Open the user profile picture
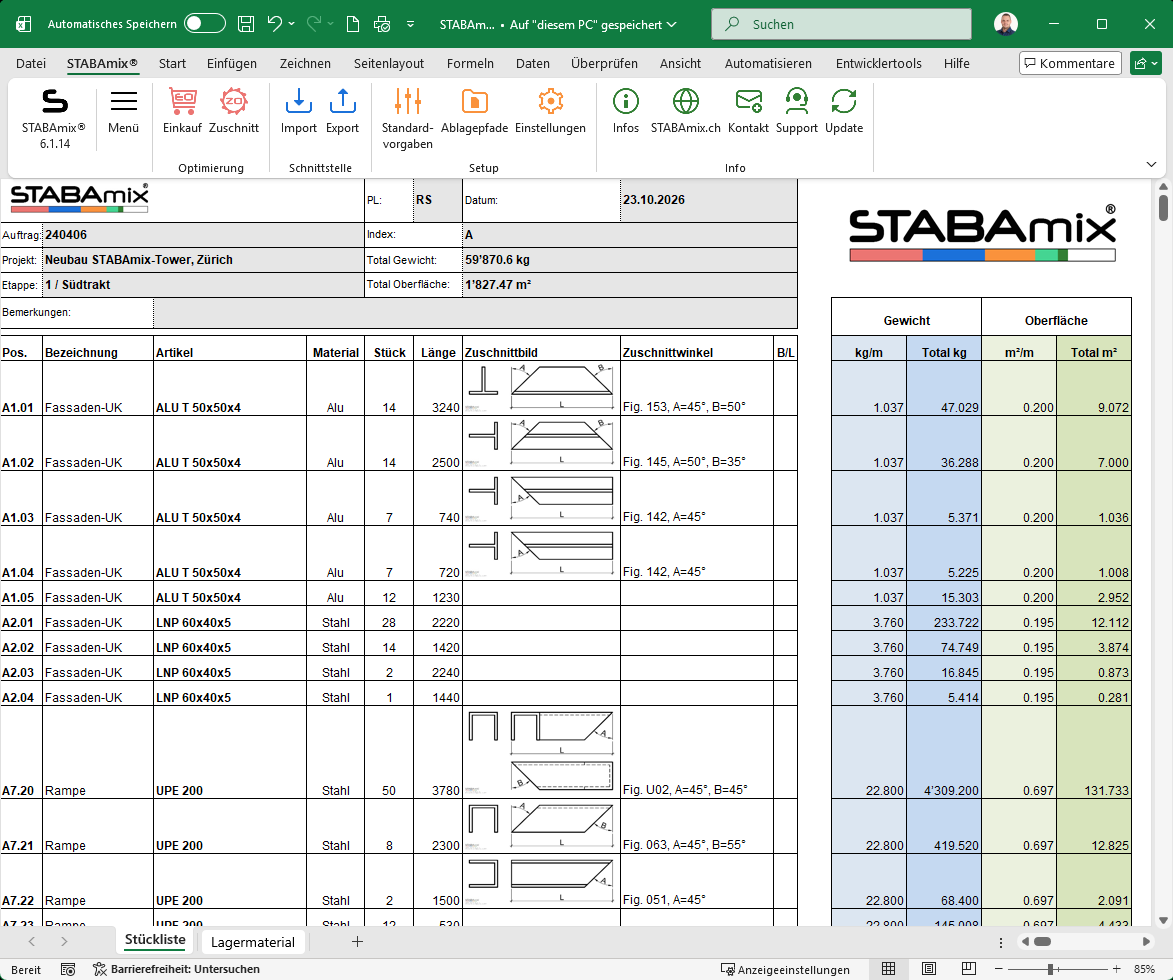Image resolution: width=1173 pixels, height=980 pixels. (x=1006, y=24)
